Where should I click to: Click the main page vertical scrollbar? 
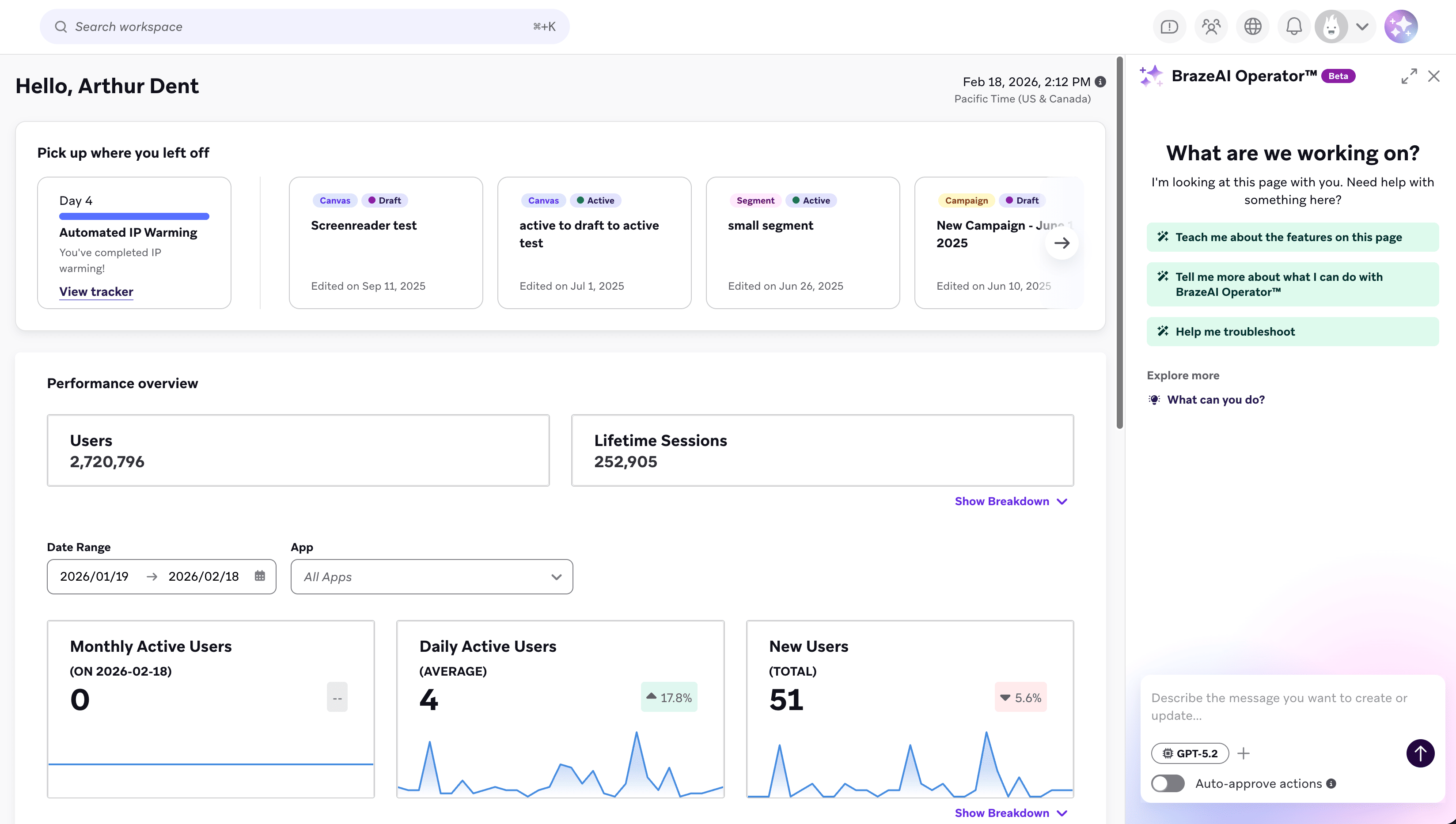pyautogui.click(x=1119, y=243)
